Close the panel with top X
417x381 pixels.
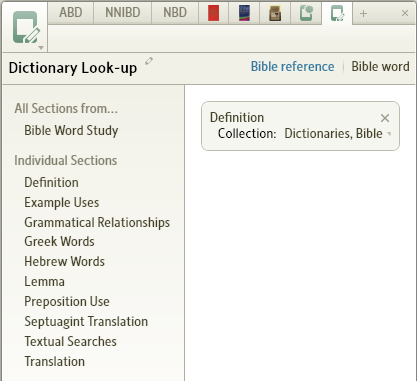point(405,13)
